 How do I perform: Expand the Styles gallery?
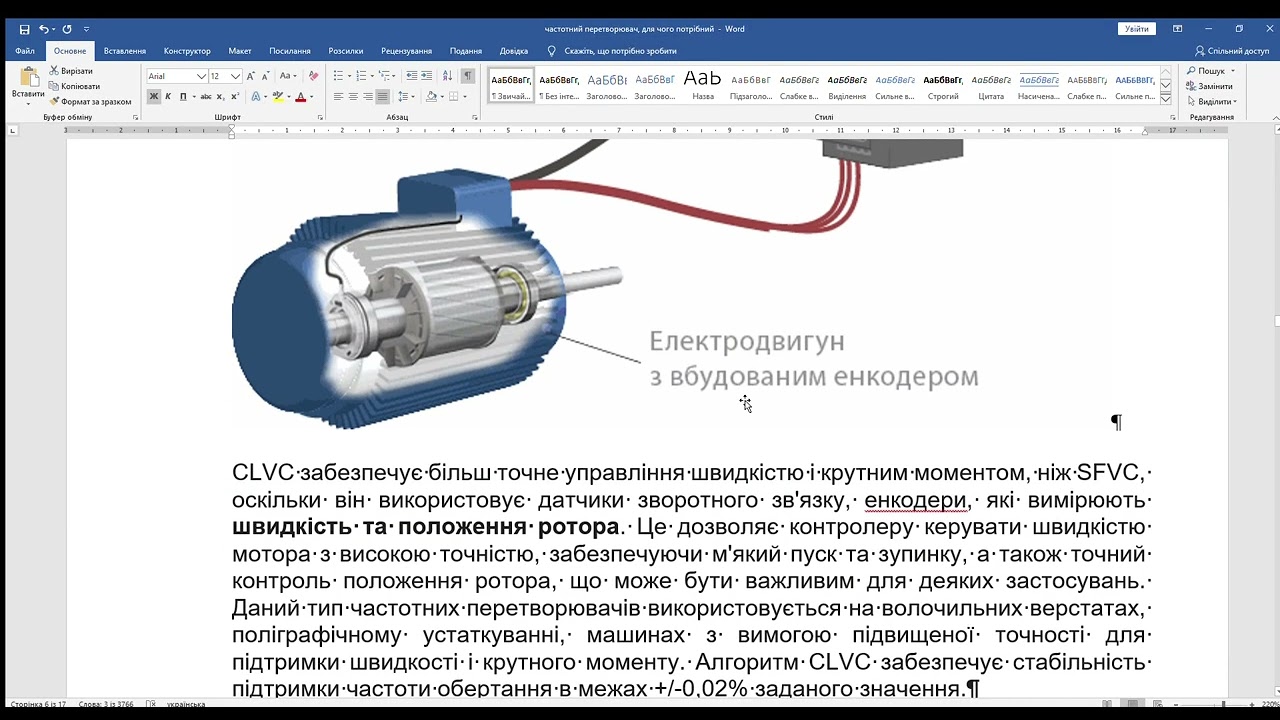pos(1166,99)
